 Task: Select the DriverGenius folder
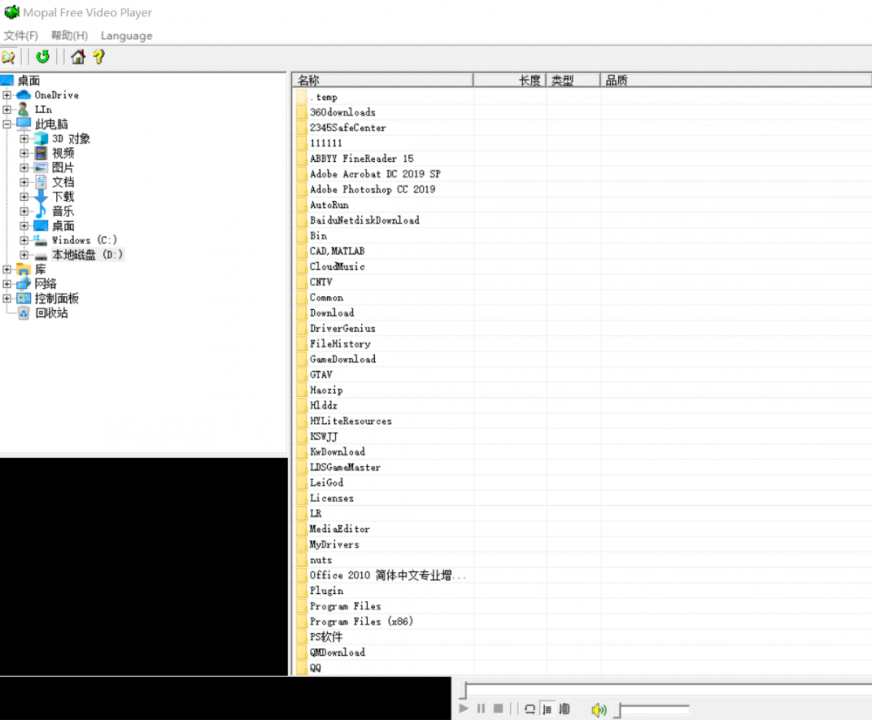tap(343, 328)
